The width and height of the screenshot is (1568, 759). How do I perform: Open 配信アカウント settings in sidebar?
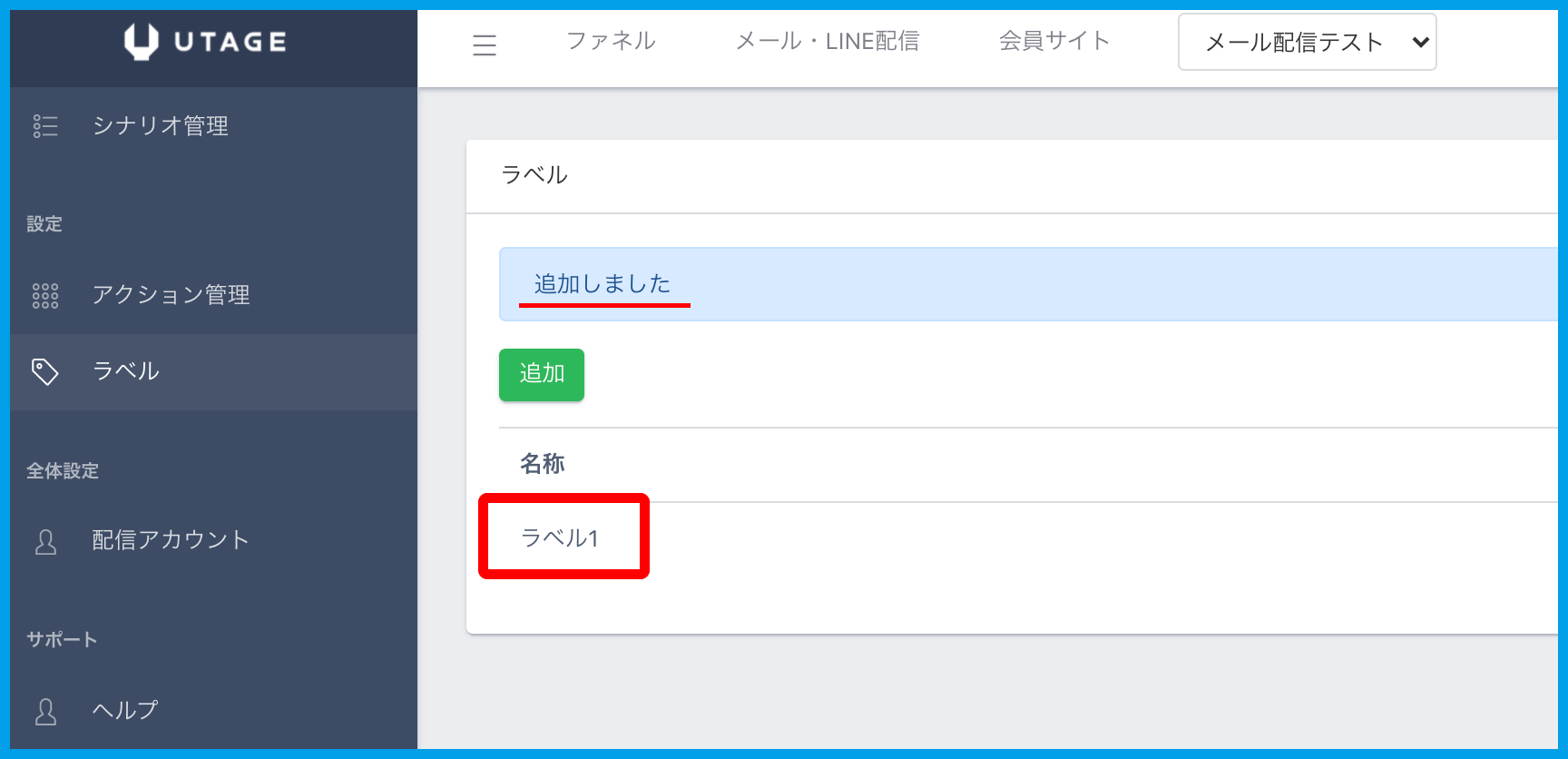(x=171, y=540)
